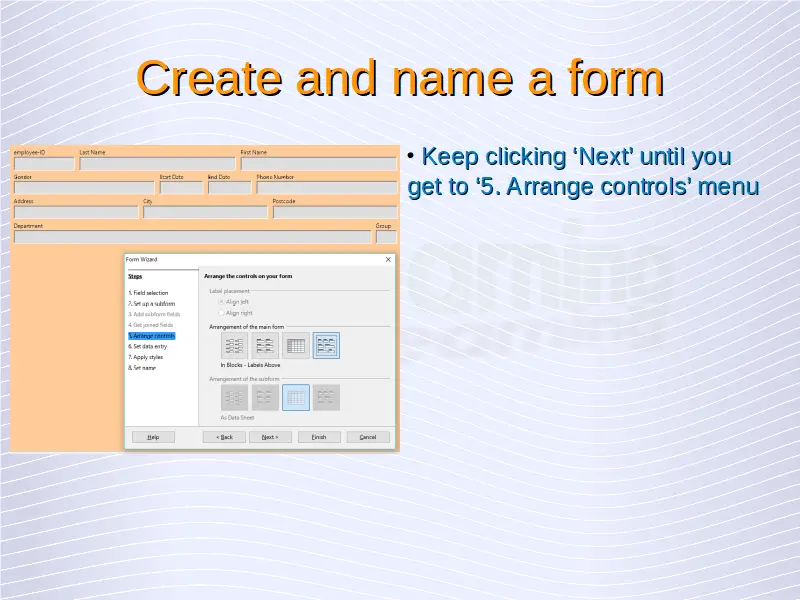Select main form As Data Sheet layout

pyautogui.click(x=296, y=345)
